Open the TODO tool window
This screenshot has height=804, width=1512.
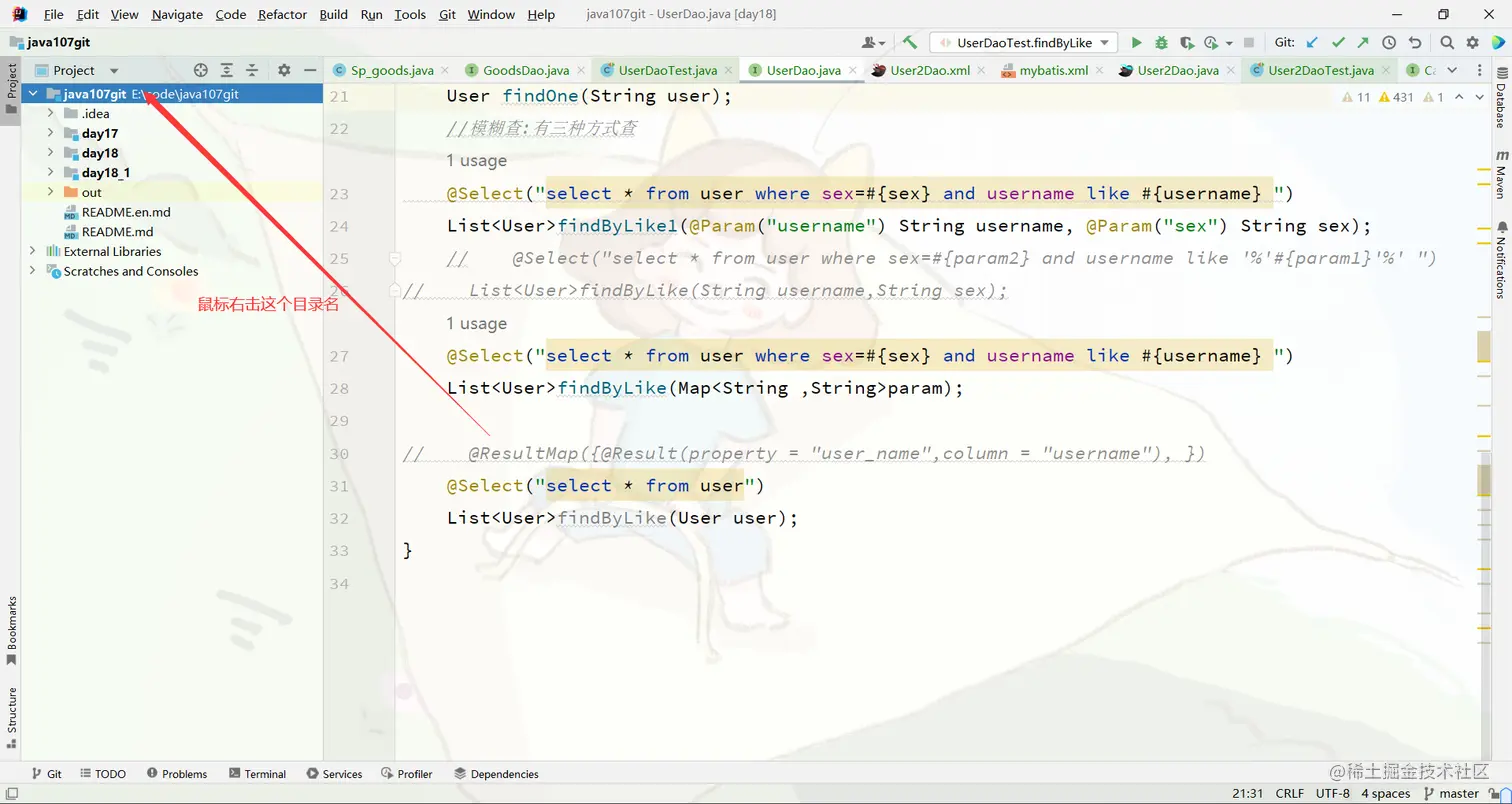102,774
